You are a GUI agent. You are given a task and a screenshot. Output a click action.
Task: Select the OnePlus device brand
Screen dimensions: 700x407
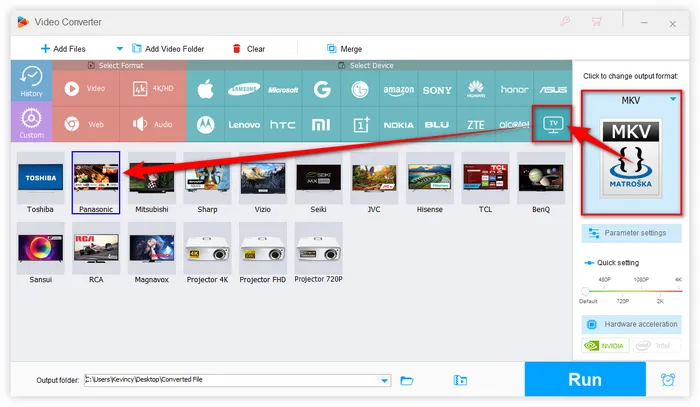[x=360, y=125]
